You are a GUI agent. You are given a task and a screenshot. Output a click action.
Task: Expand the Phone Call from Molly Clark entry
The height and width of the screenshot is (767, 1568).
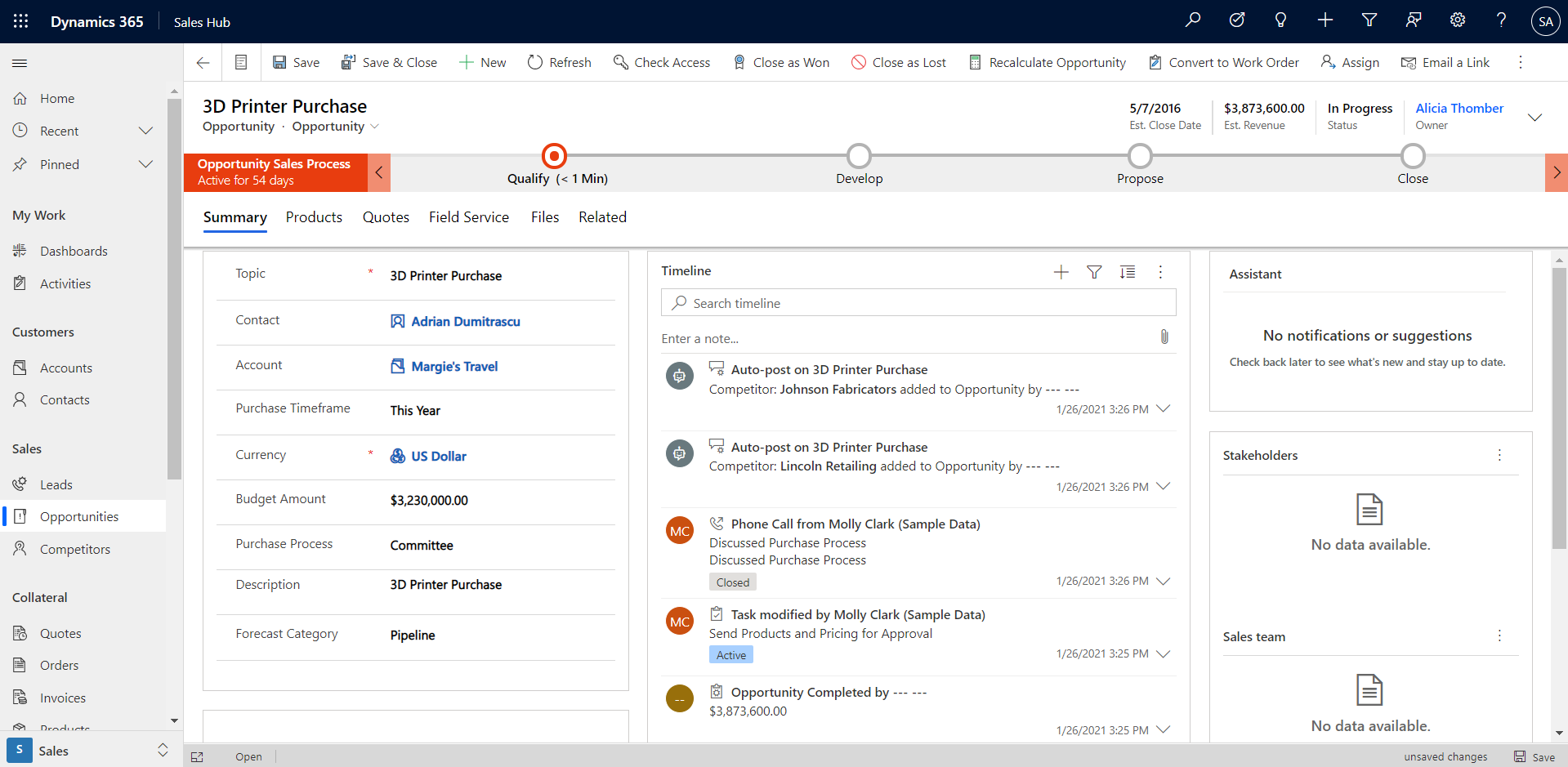(1164, 581)
